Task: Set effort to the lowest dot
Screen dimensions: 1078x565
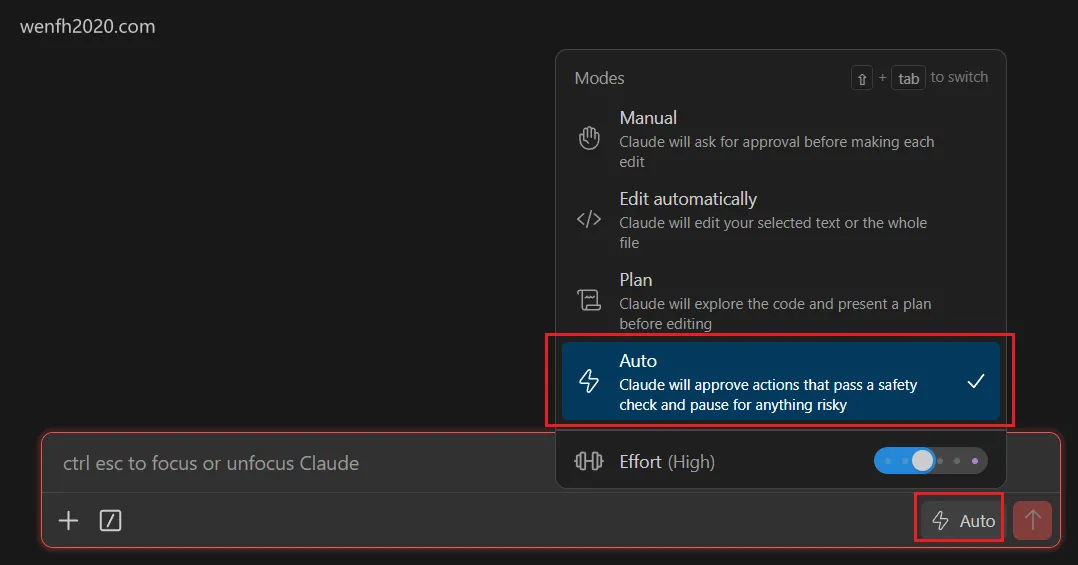Action: [x=888, y=461]
